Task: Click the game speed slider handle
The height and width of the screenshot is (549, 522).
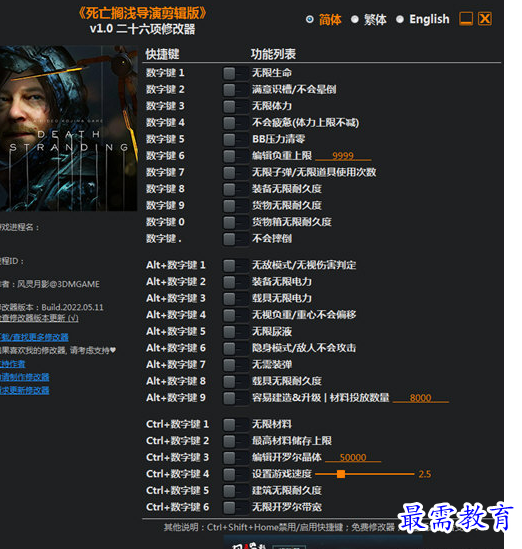Action: 341,474
